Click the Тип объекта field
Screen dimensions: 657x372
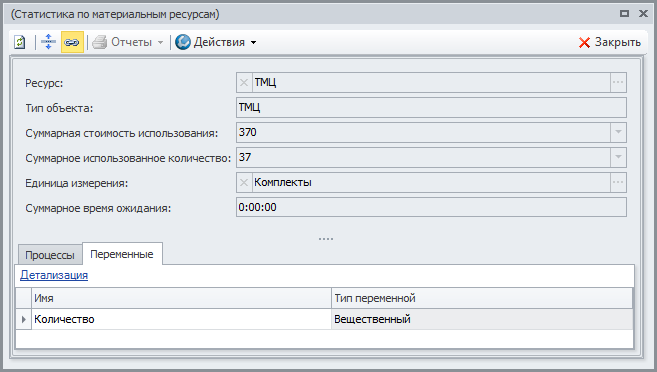point(431,108)
